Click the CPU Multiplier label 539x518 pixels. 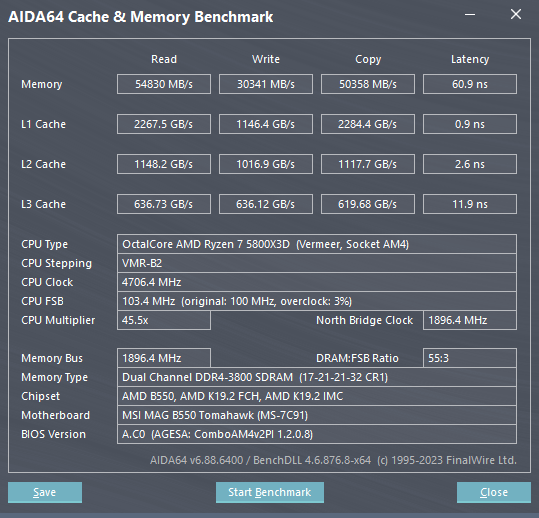pos(58,320)
